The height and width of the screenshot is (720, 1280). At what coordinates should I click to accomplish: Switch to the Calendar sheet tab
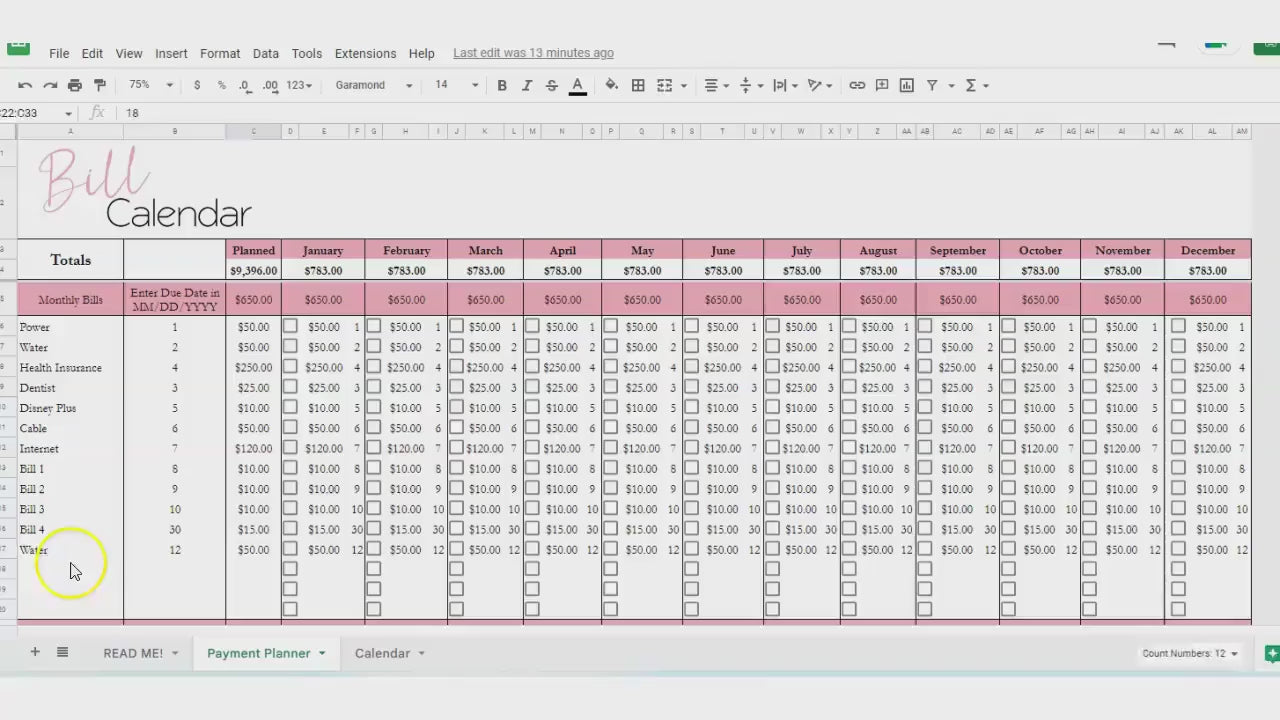tap(382, 653)
